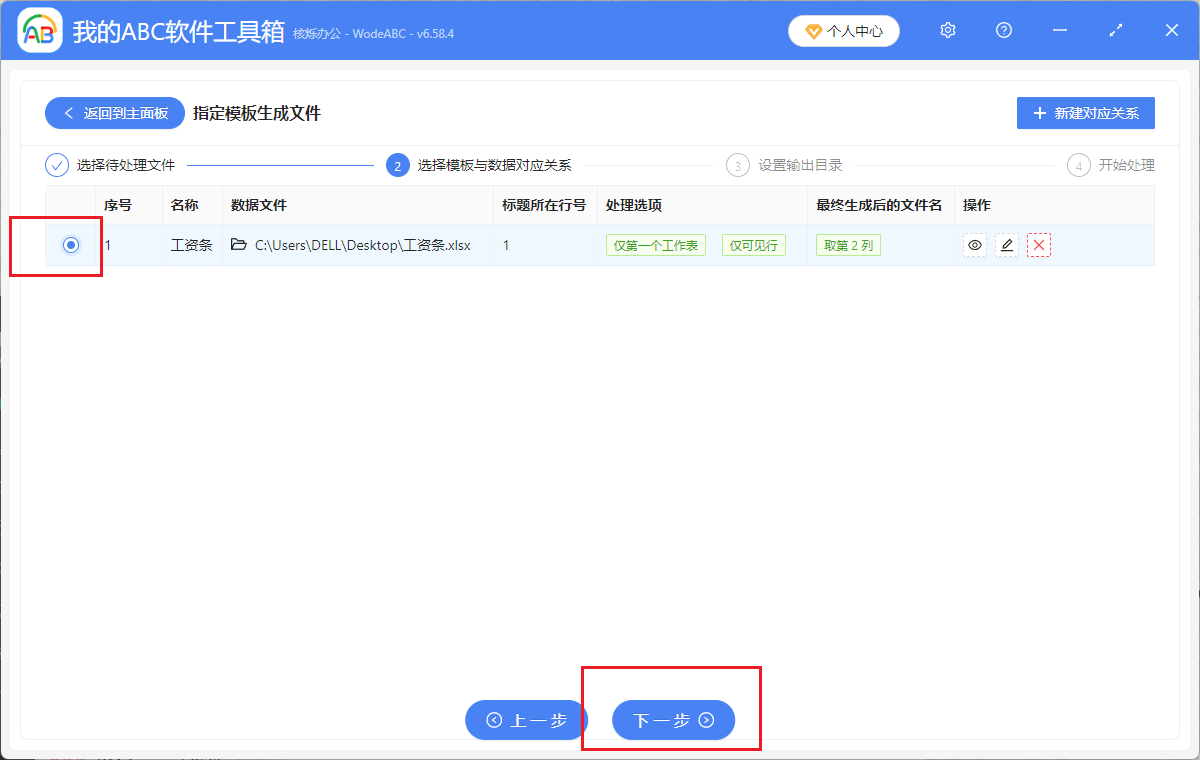Open settings via the gear icon
The height and width of the screenshot is (760, 1200).
click(x=947, y=30)
